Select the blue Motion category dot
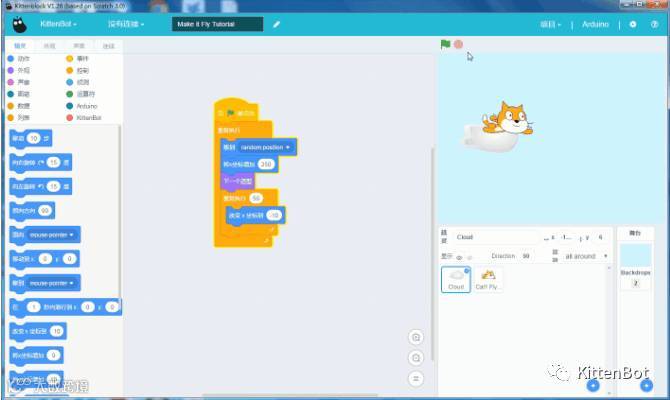This screenshot has width=670, height=400. click(x=11, y=58)
